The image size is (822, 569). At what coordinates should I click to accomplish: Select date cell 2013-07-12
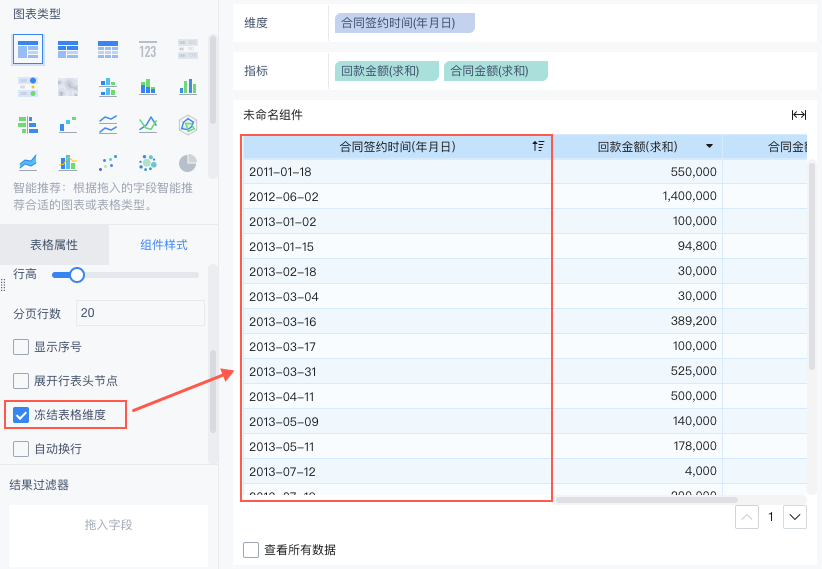coord(397,471)
